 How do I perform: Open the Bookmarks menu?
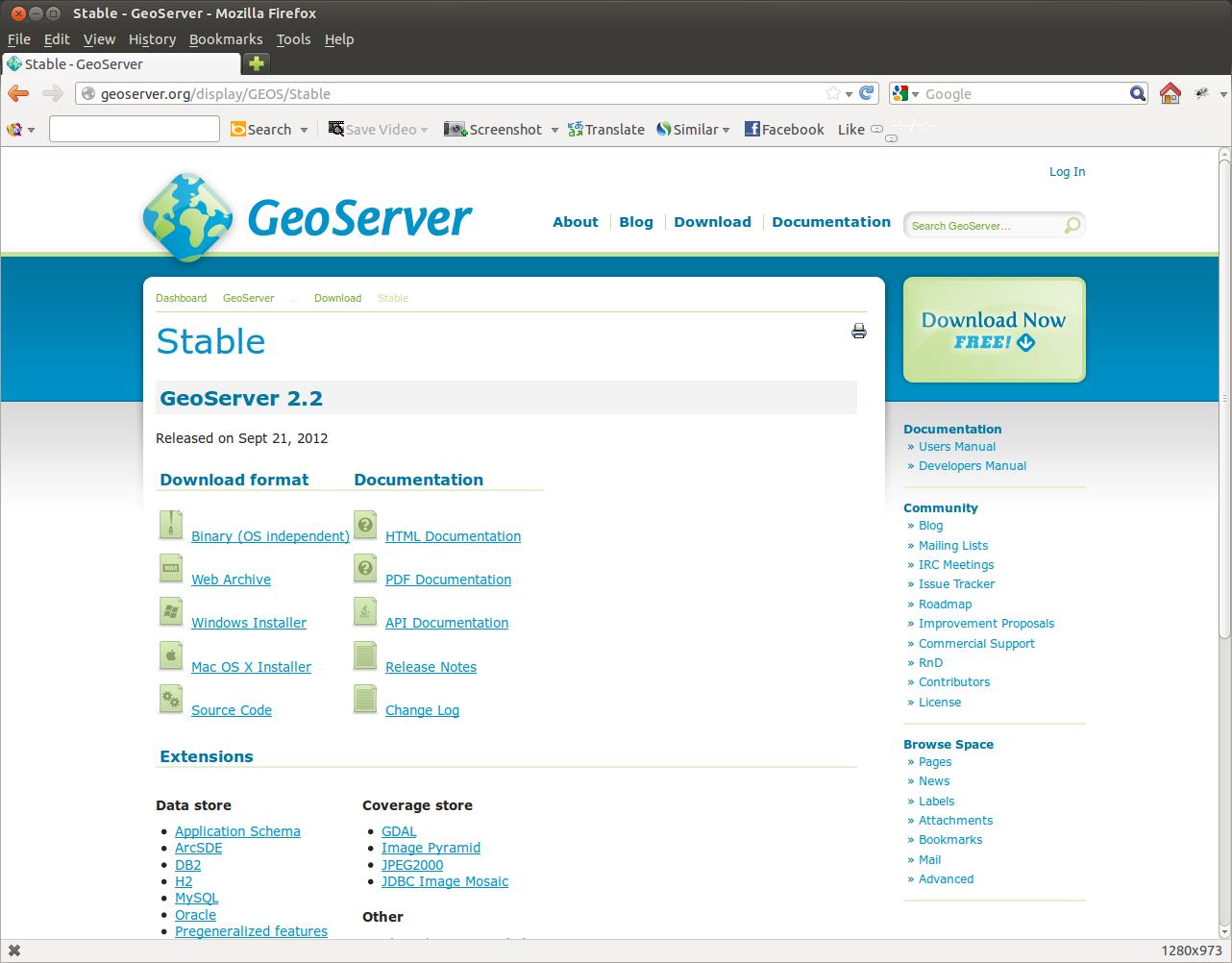tap(226, 39)
